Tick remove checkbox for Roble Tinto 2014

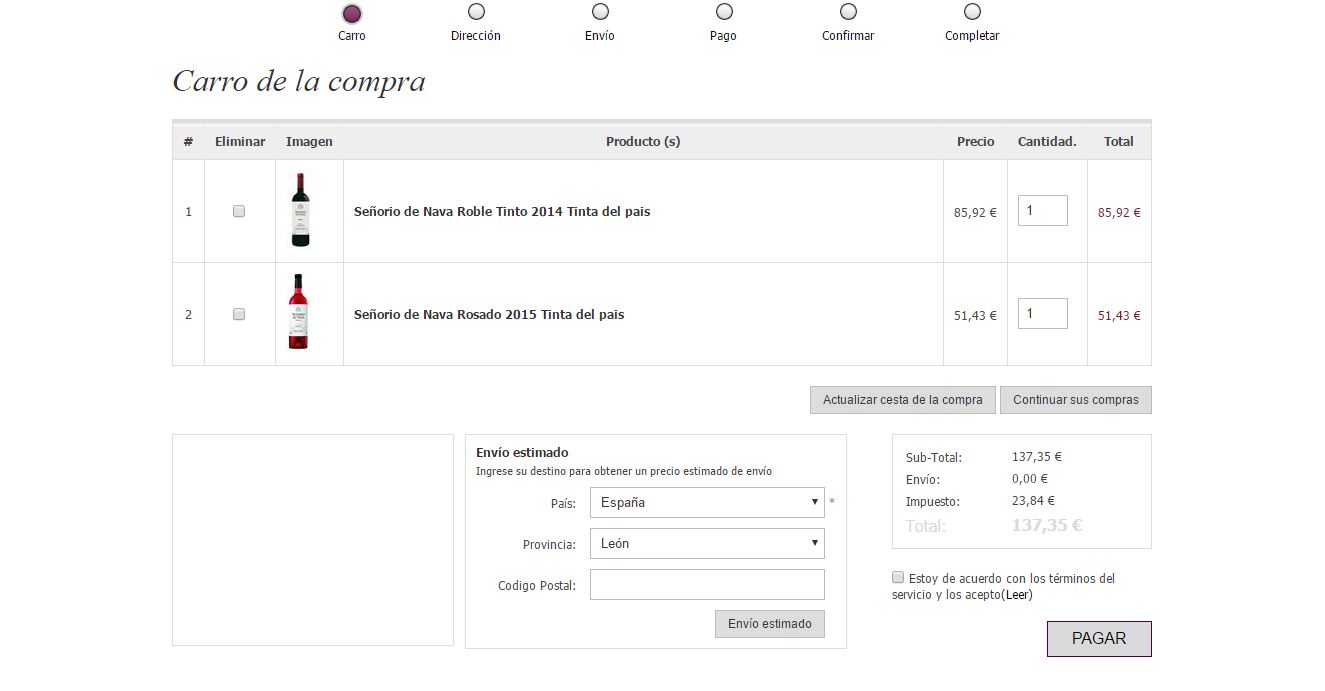pyautogui.click(x=239, y=211)
